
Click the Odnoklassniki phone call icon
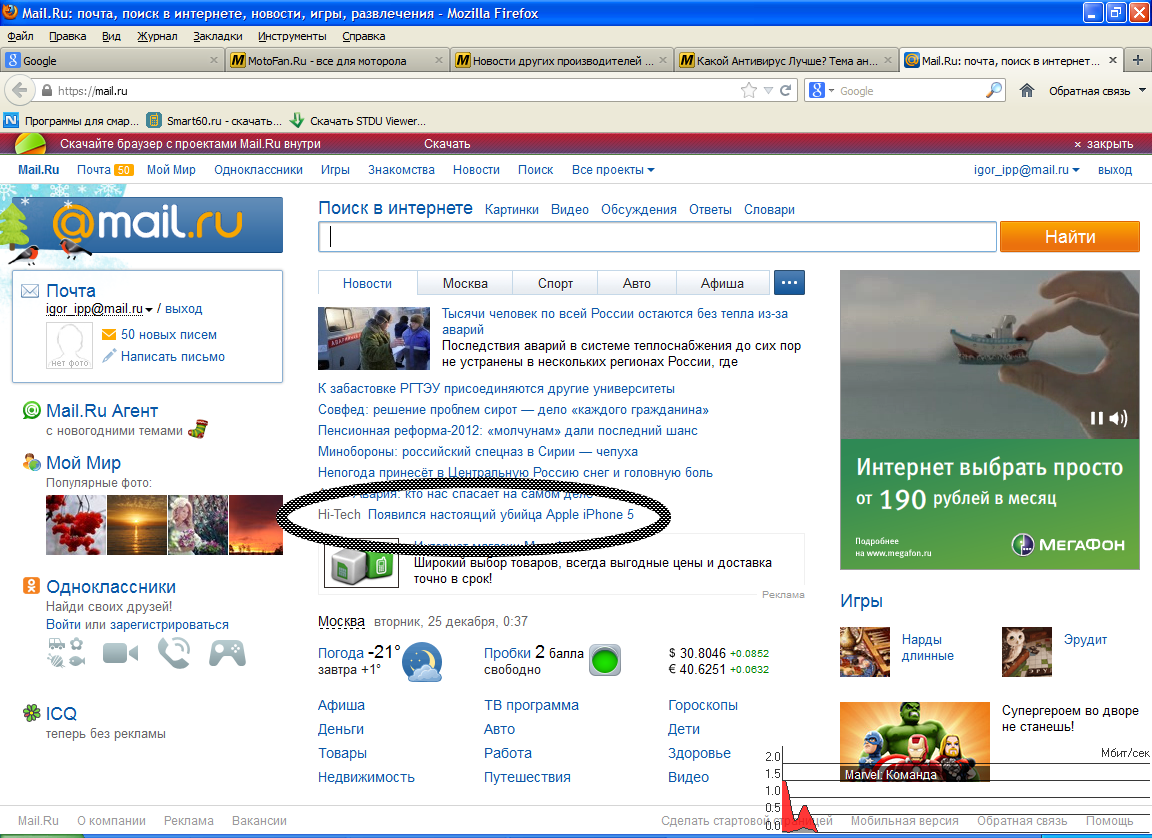tap(174, 653)
